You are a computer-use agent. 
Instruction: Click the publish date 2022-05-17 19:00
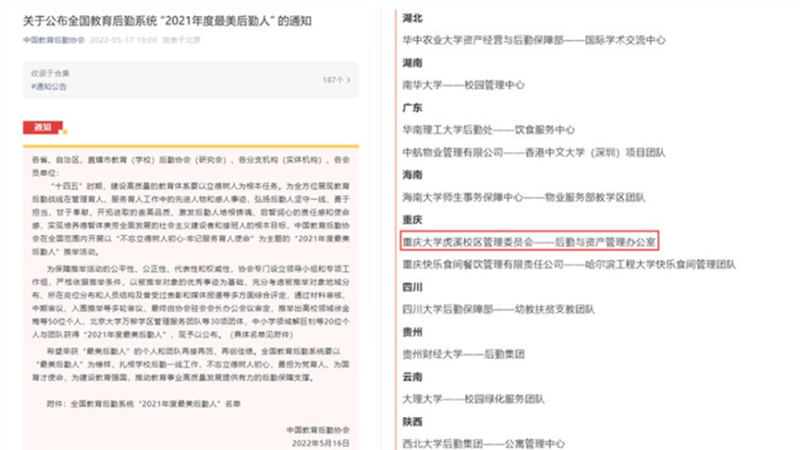(123, 40)
